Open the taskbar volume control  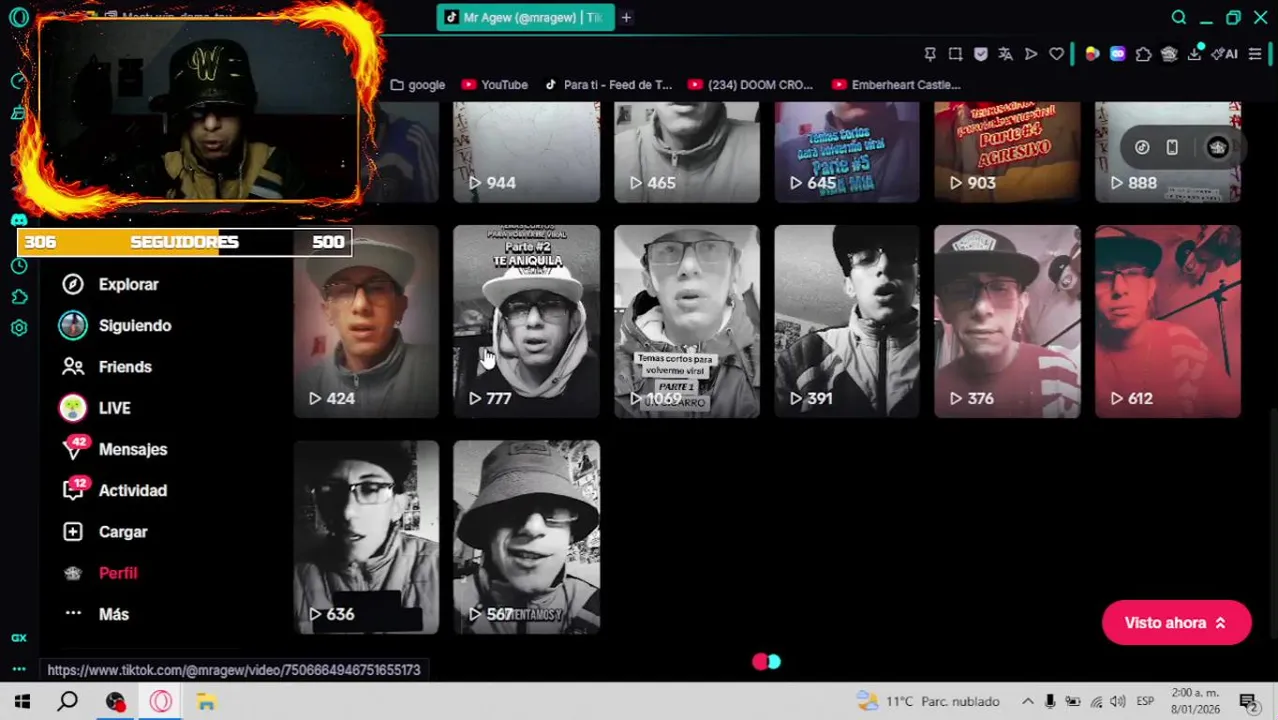pyautogui.click(x=1117, y=702)
